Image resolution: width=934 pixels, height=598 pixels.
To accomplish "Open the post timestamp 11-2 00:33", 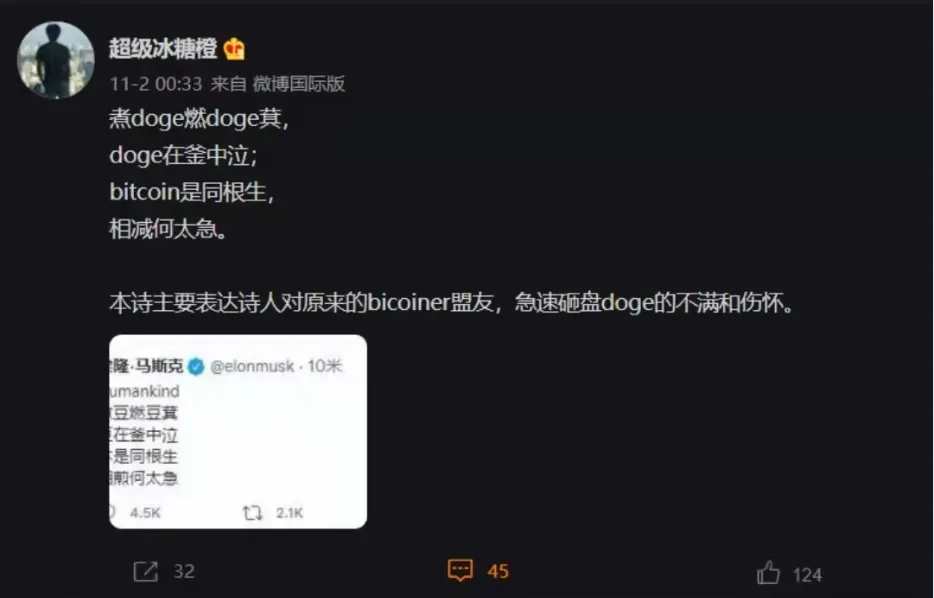I will coord(156,84).
